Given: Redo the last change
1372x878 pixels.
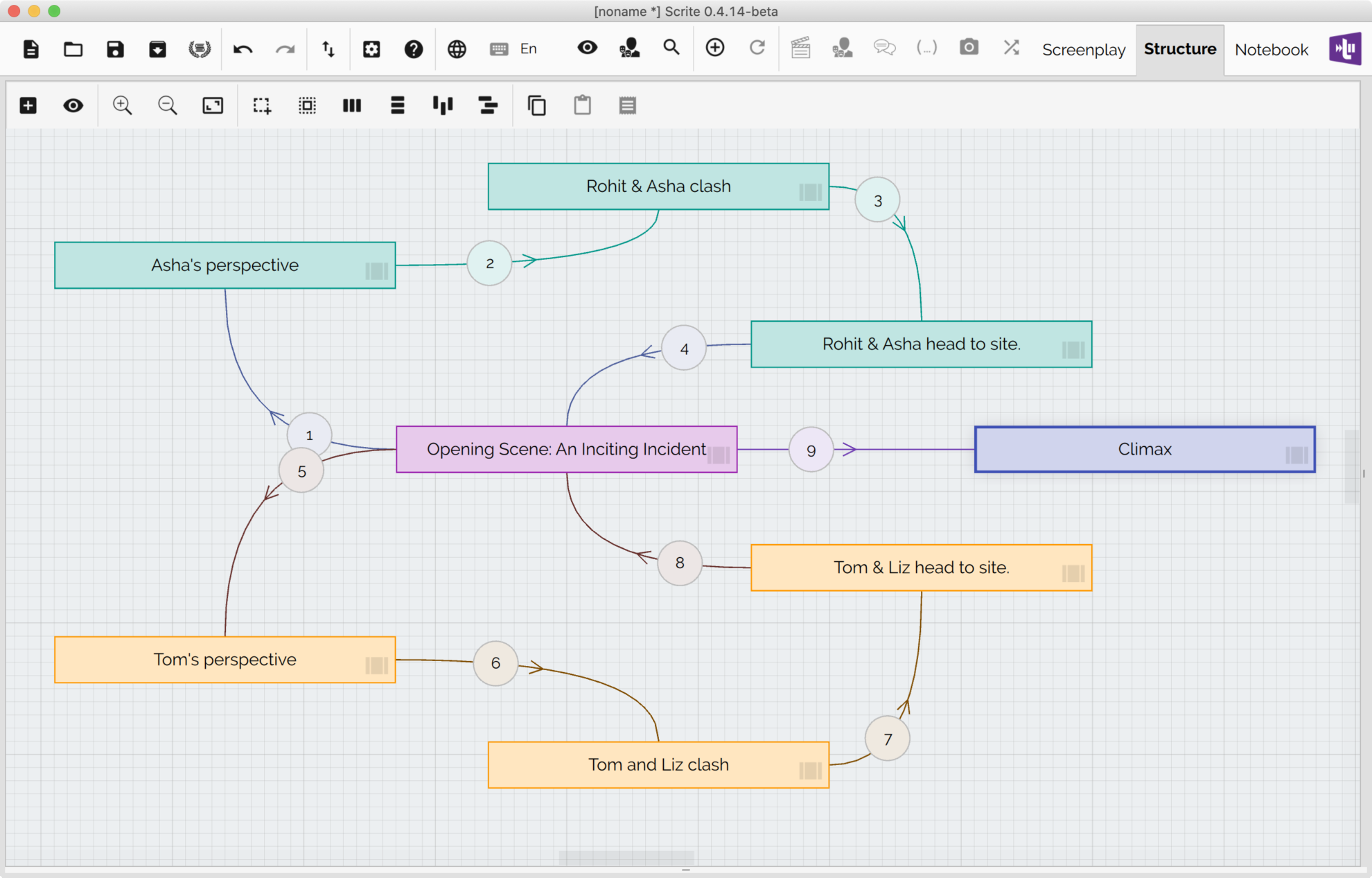Looking at the screenshot, I should 285,49.
